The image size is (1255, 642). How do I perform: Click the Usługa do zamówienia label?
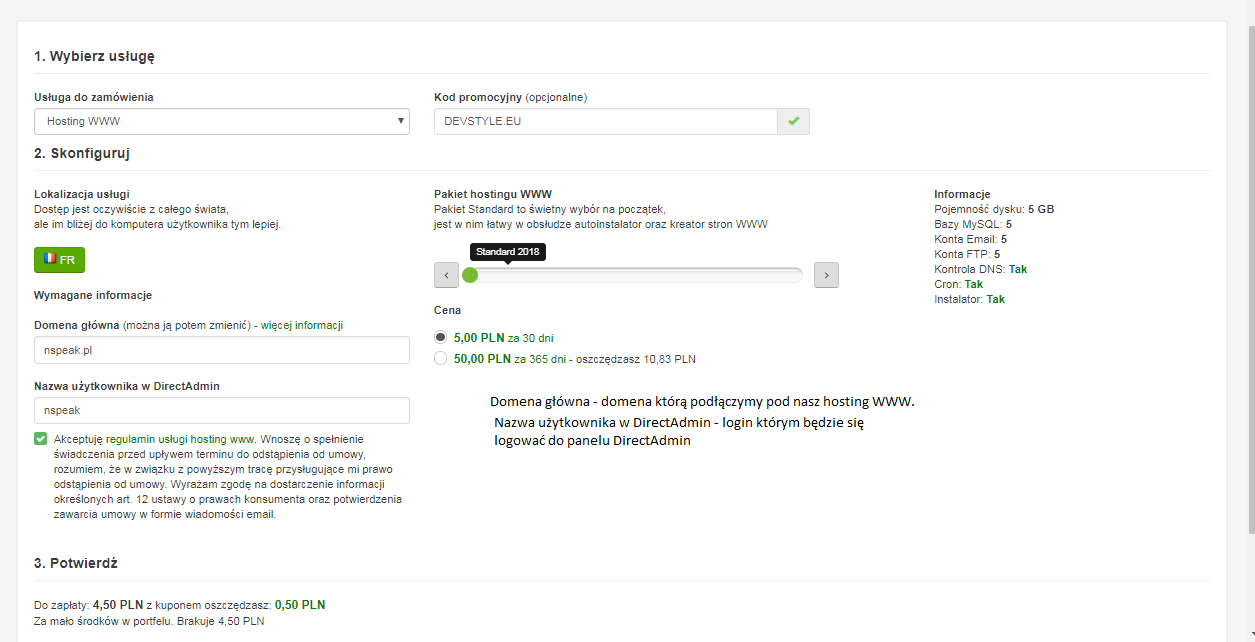click(x=94, y=97)
